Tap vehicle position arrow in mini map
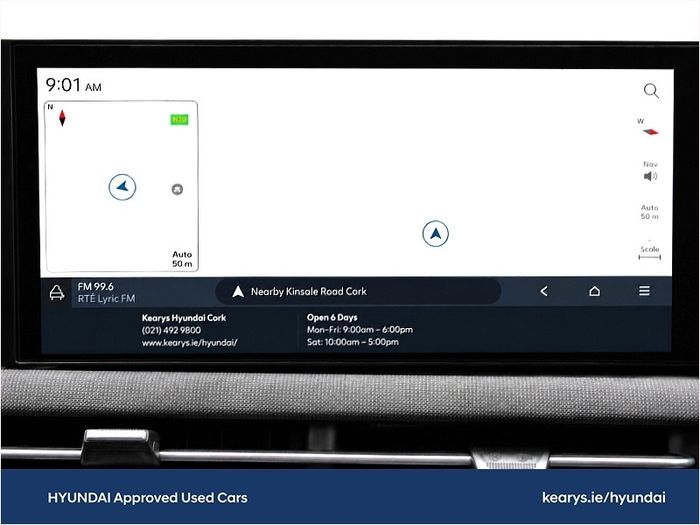Screen dimensions: 700x525 tap(122, 187)
